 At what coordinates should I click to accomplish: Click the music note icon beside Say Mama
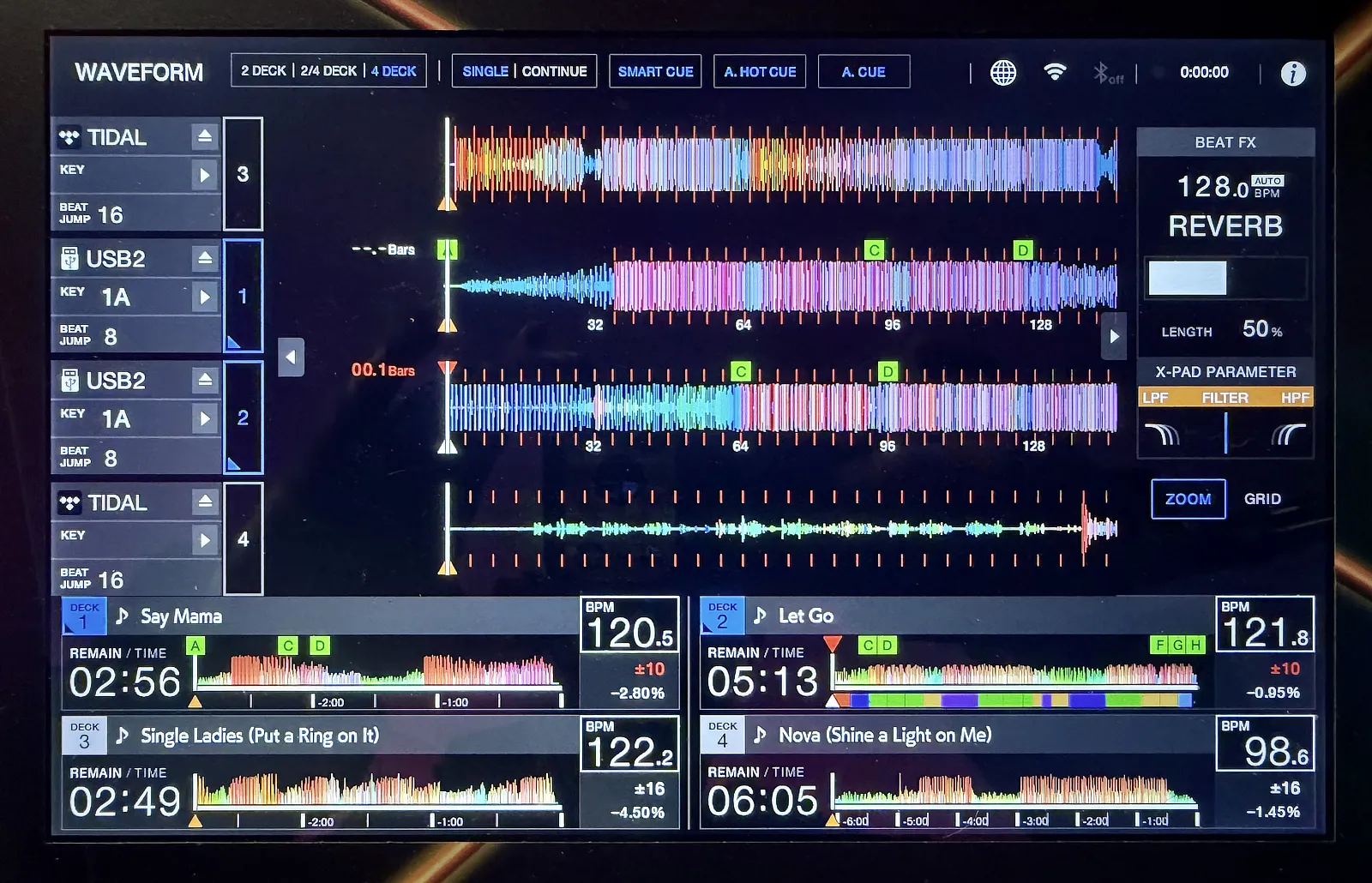(123, 616)
